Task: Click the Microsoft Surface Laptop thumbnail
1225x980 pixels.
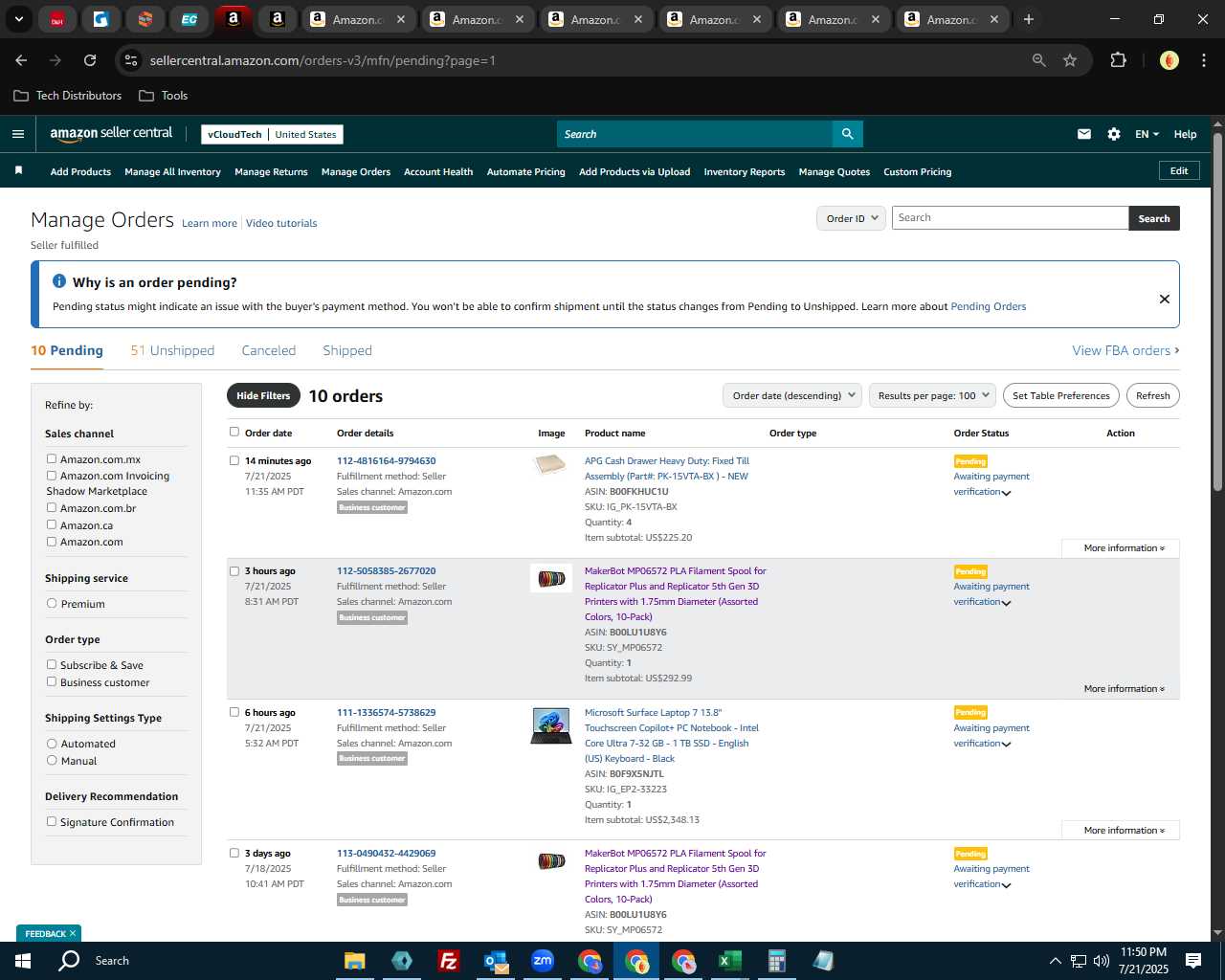Action: 551,725
